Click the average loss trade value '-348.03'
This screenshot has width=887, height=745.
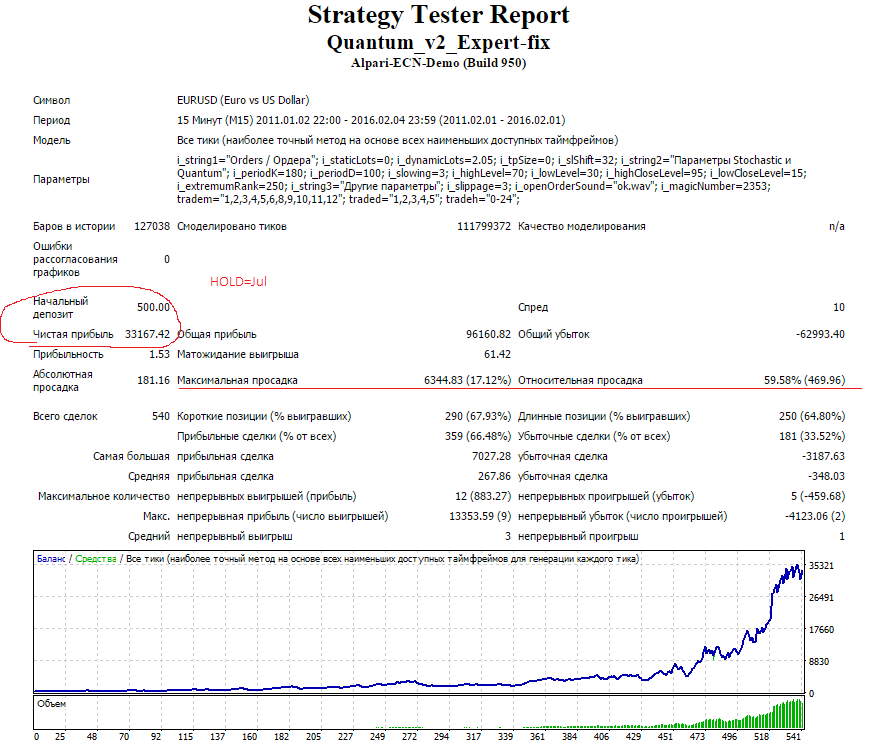click(826, 476)
